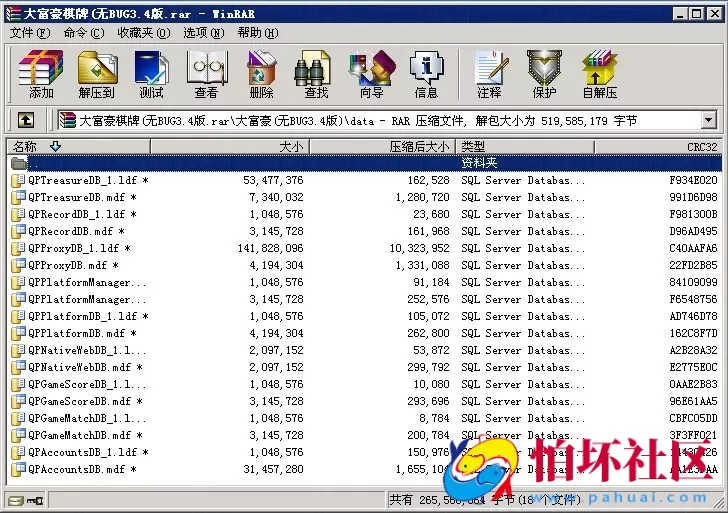Click size value 53,477,376

pyautogui.click(x=273, y=180)
